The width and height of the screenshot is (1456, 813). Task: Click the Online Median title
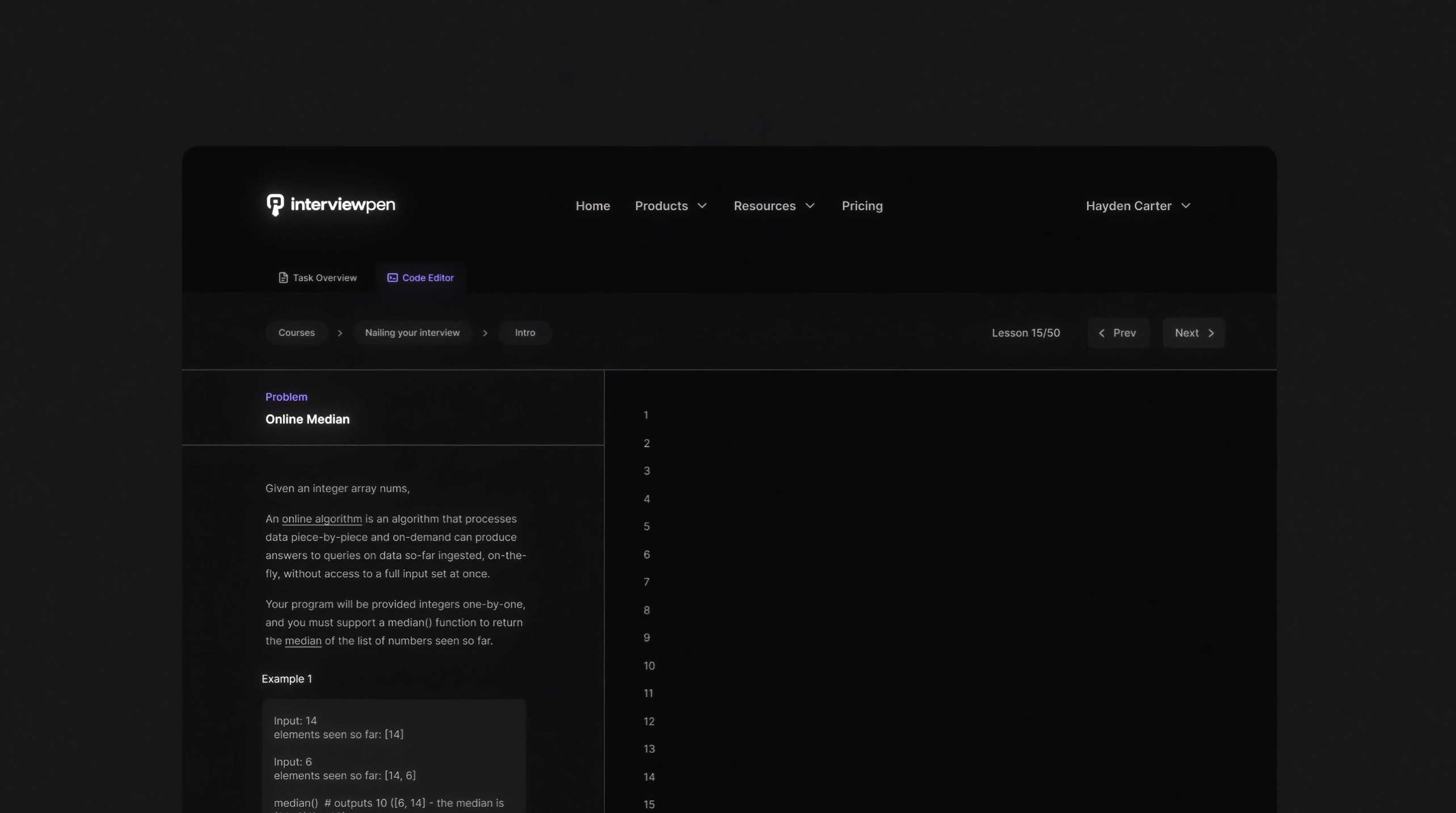coord(308,420)
